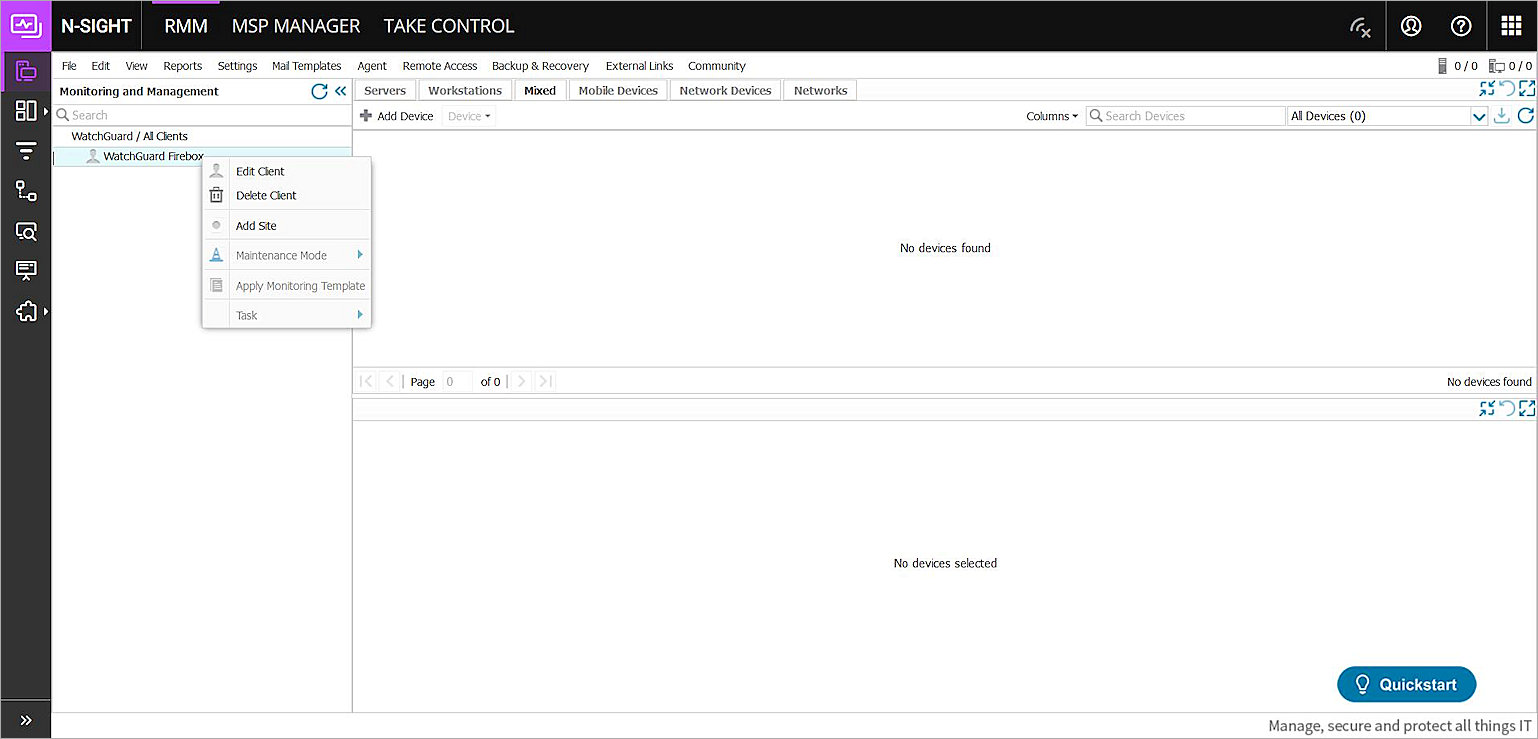Viewport: 1538px width, 739px height.
Task: Open the Mail Templates menu
Action: click(307, 66)
